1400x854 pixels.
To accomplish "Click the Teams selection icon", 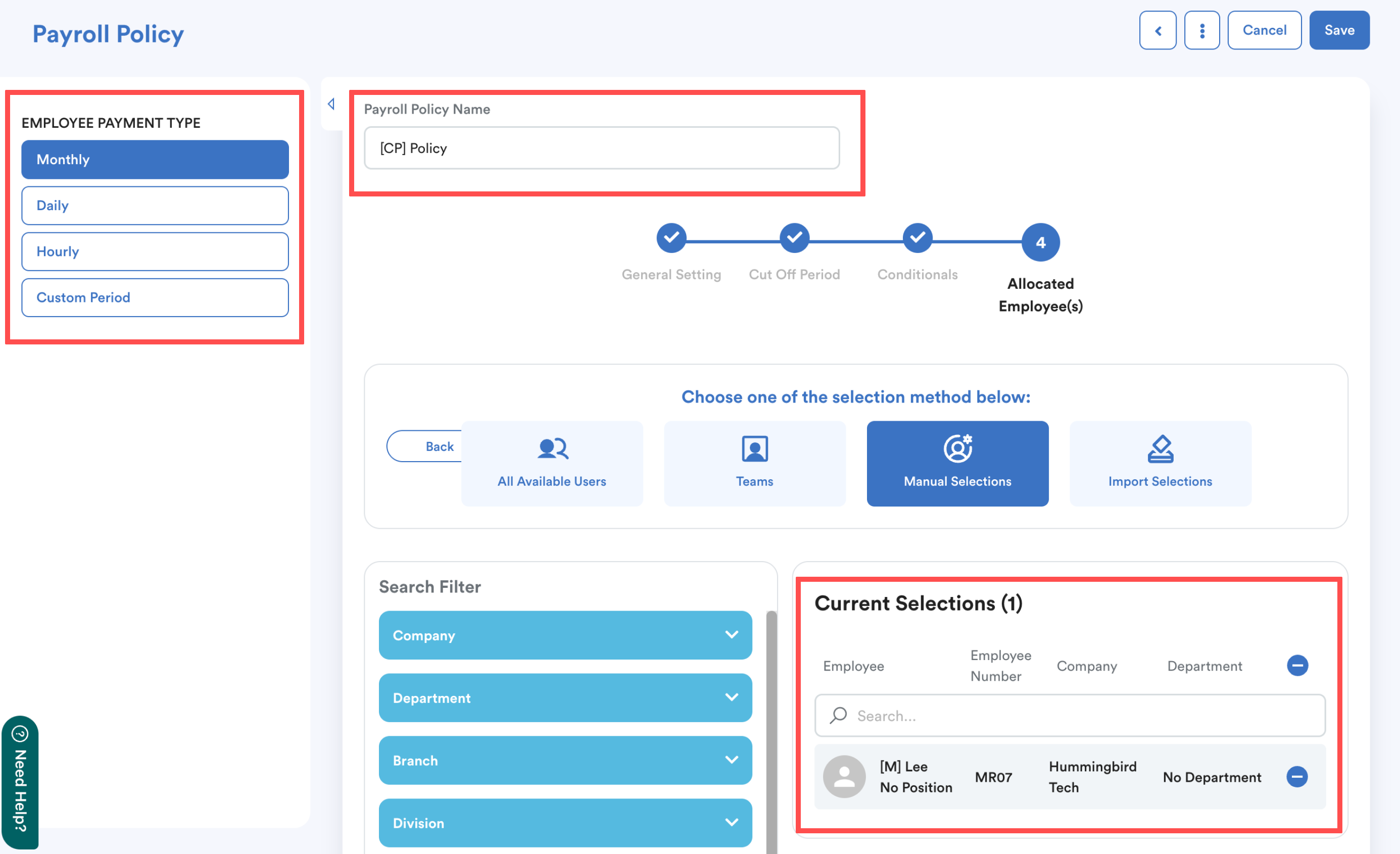I will [754, 448].
